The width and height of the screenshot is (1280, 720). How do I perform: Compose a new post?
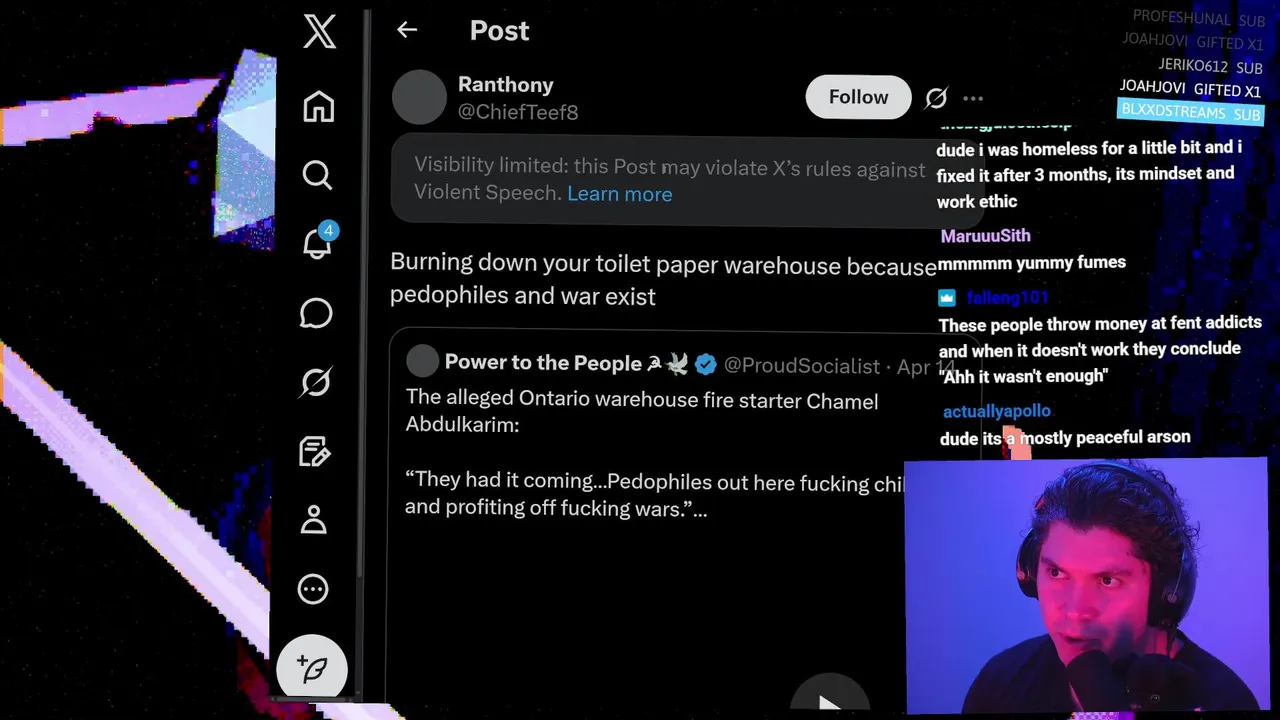313,668
